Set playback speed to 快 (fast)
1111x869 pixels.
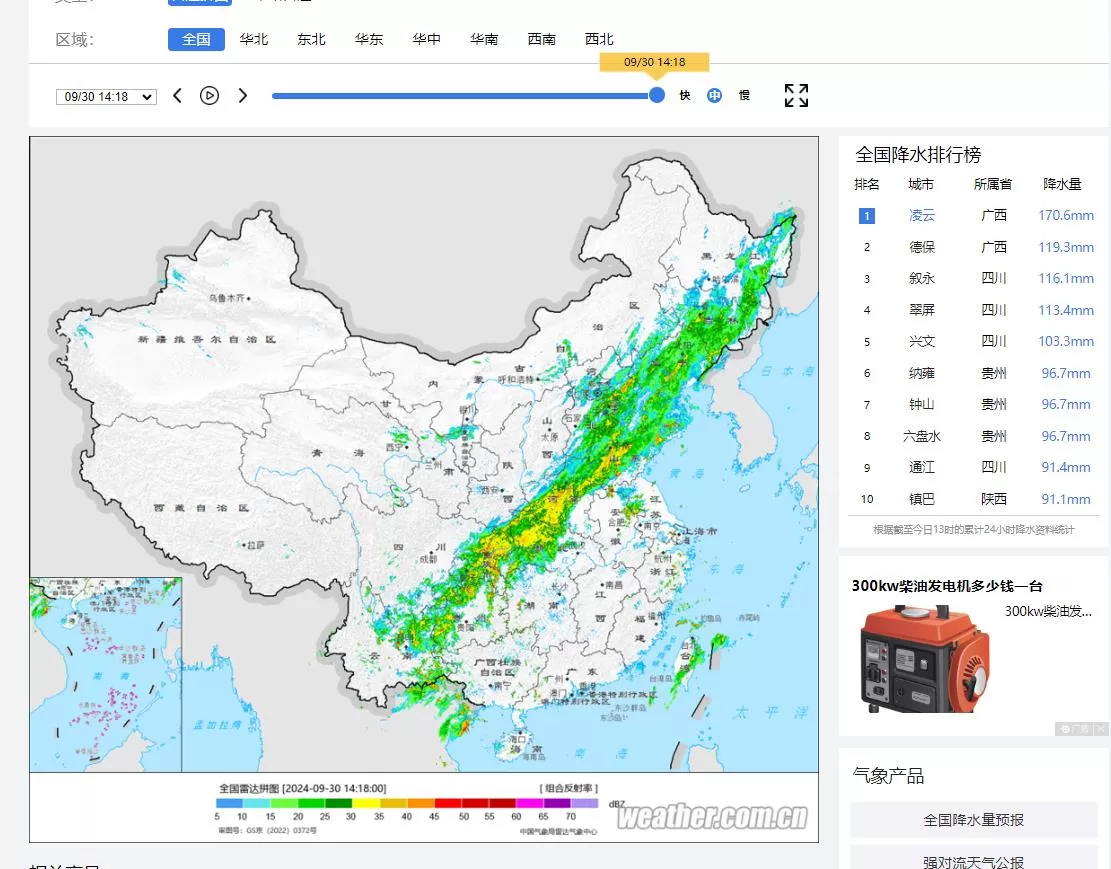point(685,96)
